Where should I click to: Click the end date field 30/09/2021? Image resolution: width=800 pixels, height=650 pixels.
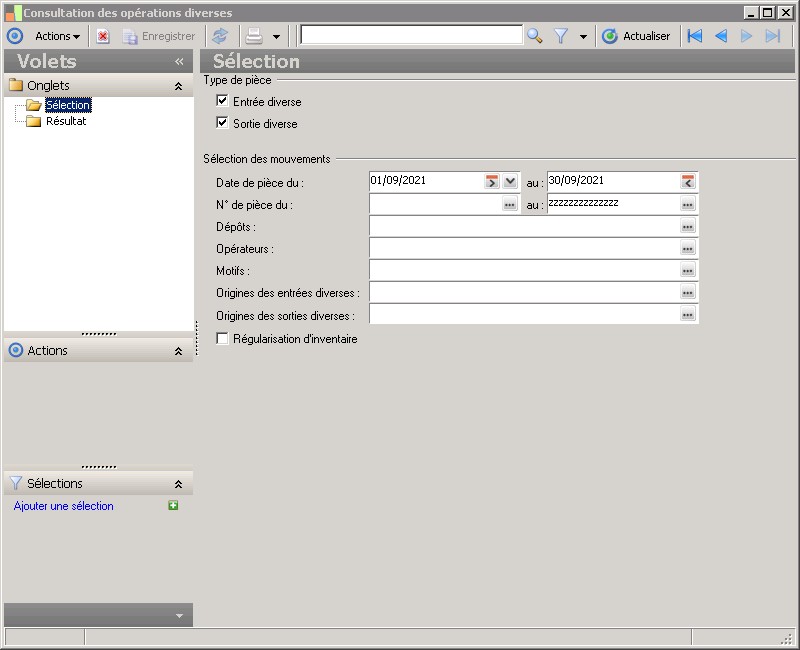pos(613,181)
